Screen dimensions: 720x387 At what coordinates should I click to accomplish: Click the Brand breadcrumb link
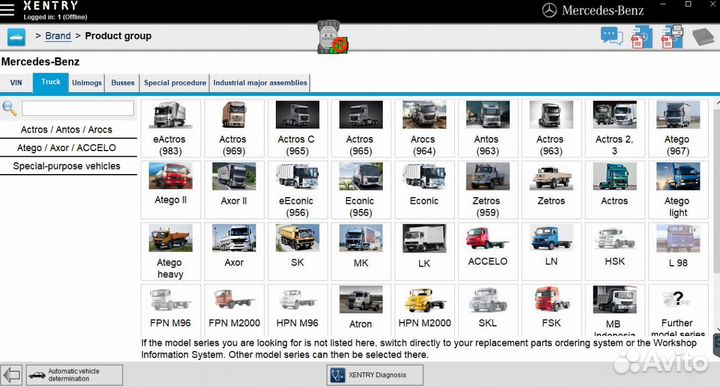point(58,36)
